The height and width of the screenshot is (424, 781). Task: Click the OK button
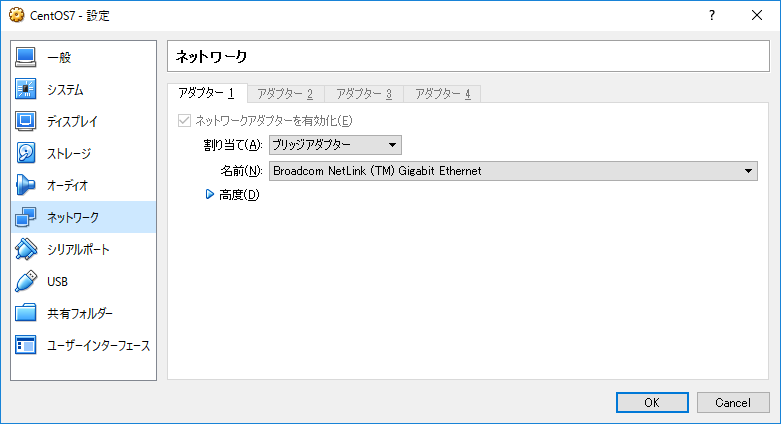pyautogui.click(x=652, y=403)
